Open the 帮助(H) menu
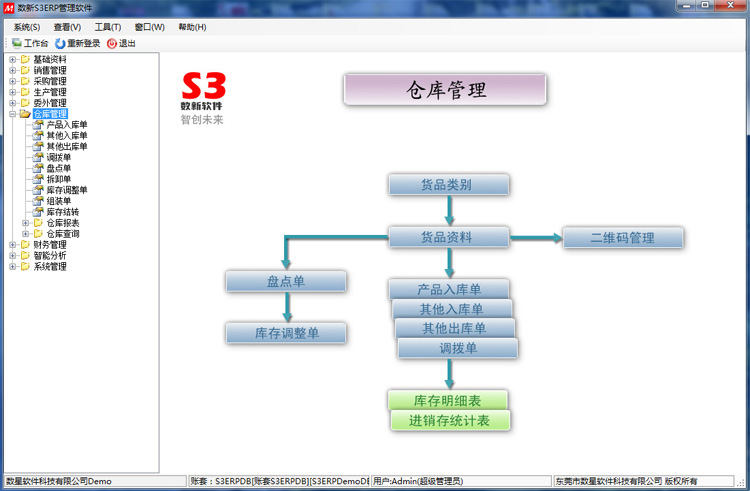Screen dimensions: 750x491 [192, 27]
